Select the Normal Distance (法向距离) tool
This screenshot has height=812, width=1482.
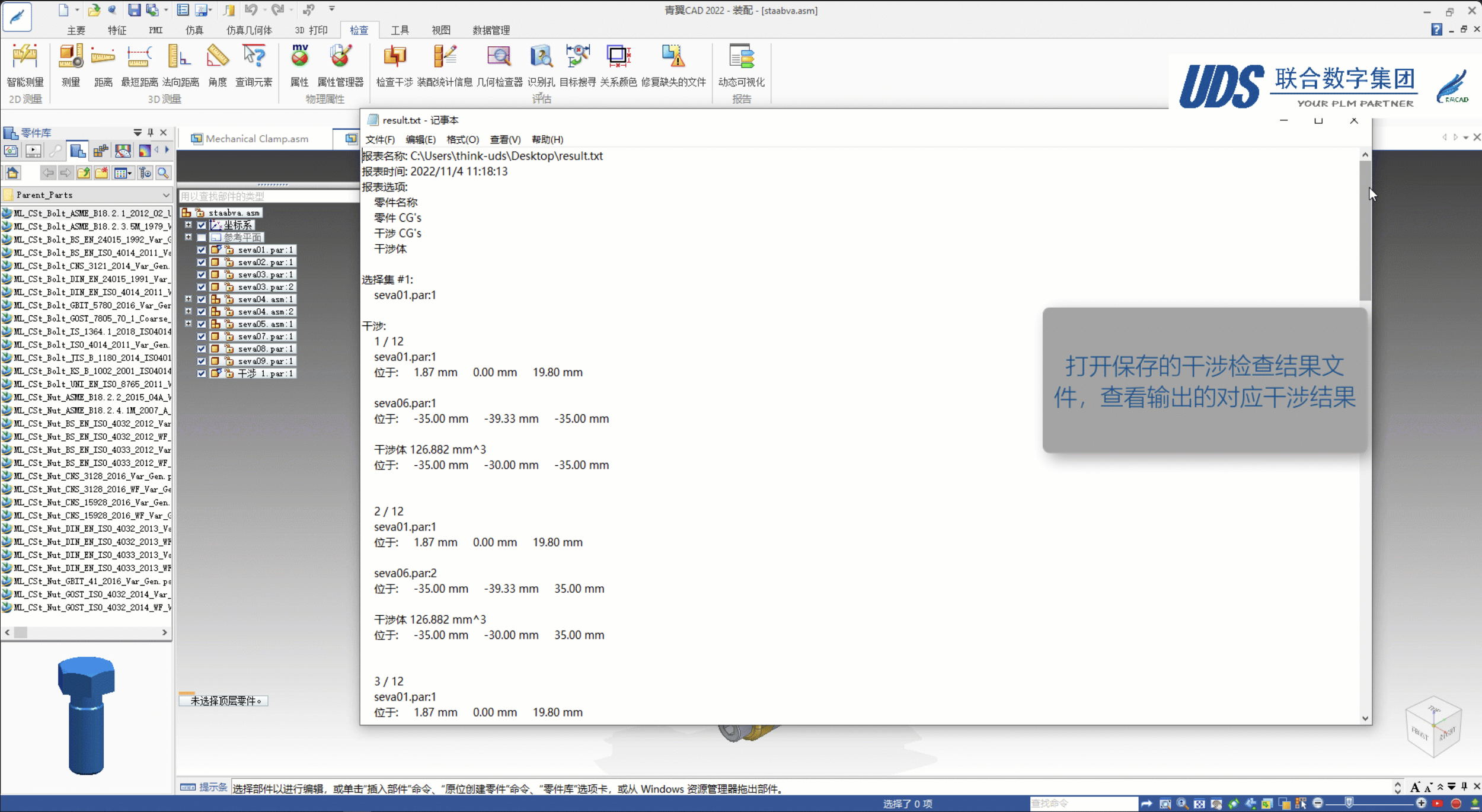click(x=180, y=66)
